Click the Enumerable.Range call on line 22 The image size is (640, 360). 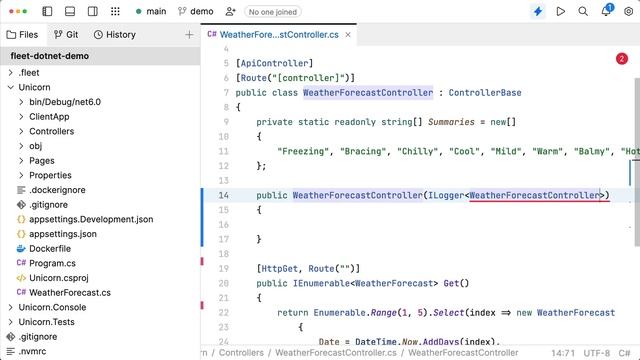pos(355,313)
